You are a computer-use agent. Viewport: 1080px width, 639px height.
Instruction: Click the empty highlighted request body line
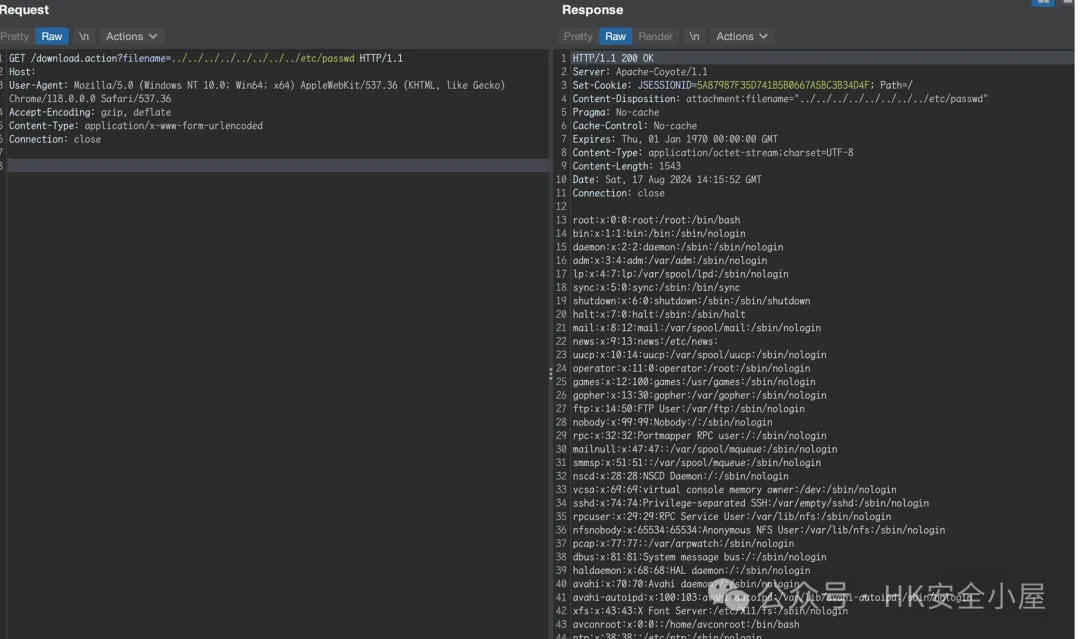coord(278,166)
